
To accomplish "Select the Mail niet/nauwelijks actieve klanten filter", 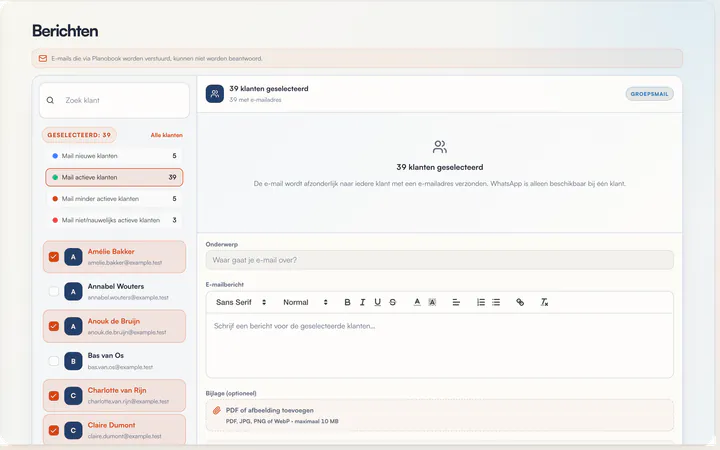I will [x=114, y=220].
